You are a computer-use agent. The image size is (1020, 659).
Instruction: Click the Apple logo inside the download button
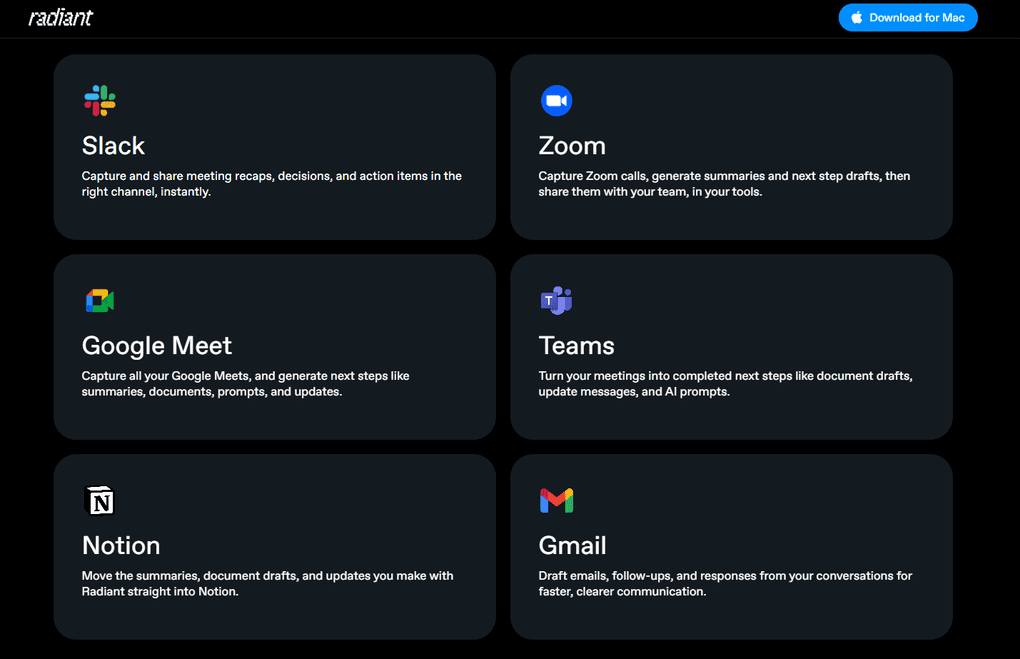point(856,17)
